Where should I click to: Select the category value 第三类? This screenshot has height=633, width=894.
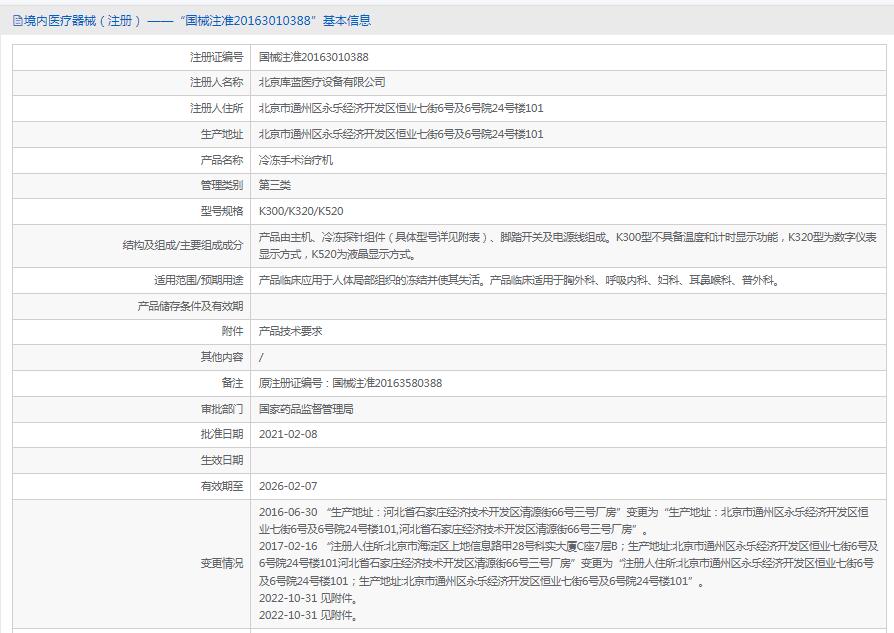click(275, 185)
